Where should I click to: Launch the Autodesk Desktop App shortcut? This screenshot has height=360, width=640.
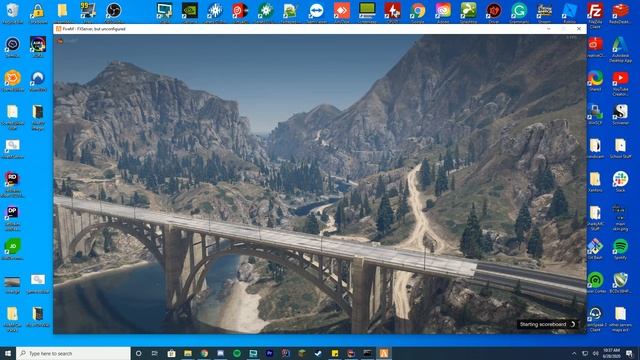[620, 49]
